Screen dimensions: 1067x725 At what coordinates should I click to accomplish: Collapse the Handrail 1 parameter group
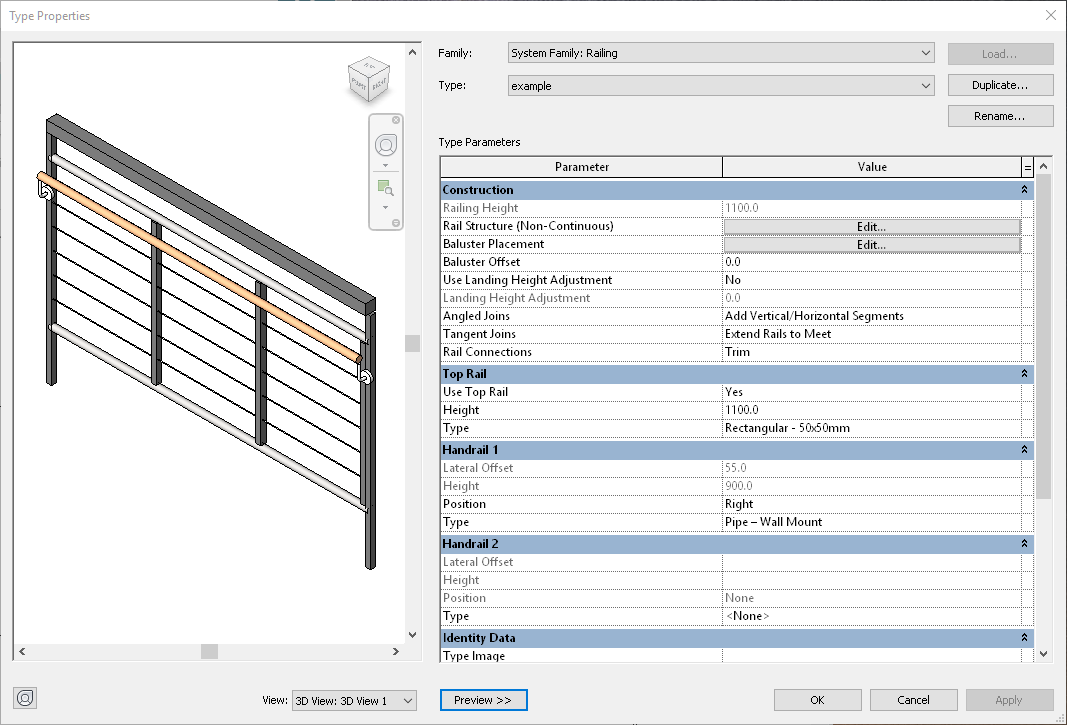(x=1023, y=449)
